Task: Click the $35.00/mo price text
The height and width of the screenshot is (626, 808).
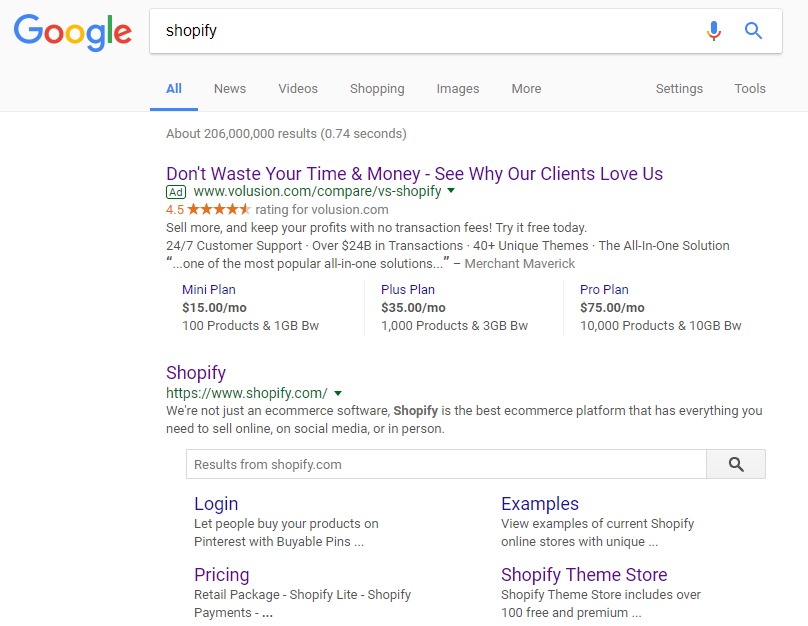Action: (413, 308)
